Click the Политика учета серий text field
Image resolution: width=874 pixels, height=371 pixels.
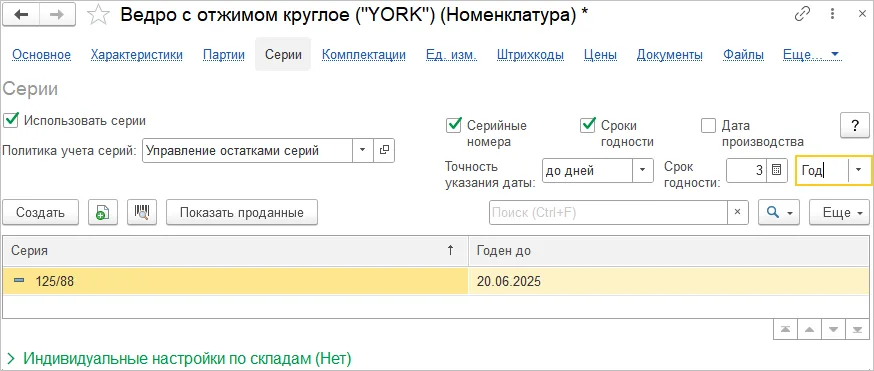[247, 150]
